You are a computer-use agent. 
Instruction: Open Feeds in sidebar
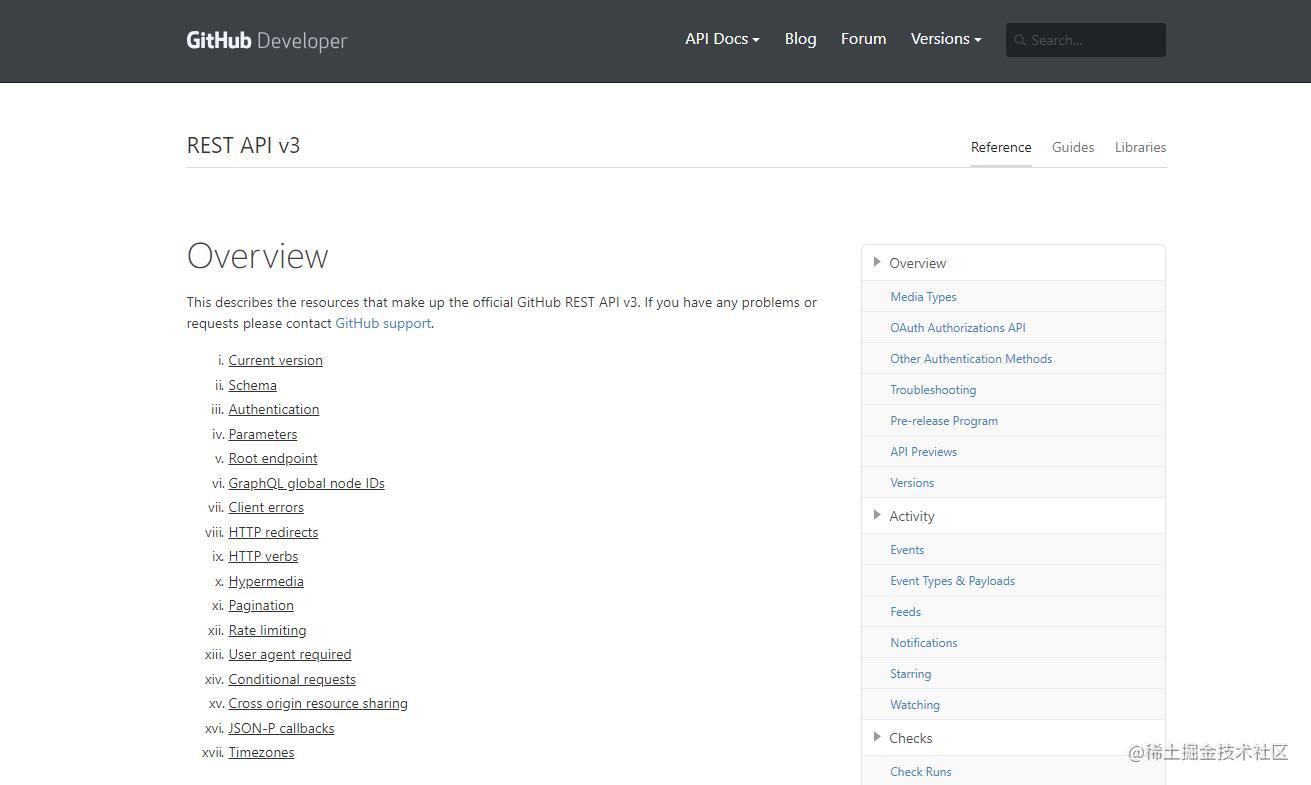tap(905, 612)
